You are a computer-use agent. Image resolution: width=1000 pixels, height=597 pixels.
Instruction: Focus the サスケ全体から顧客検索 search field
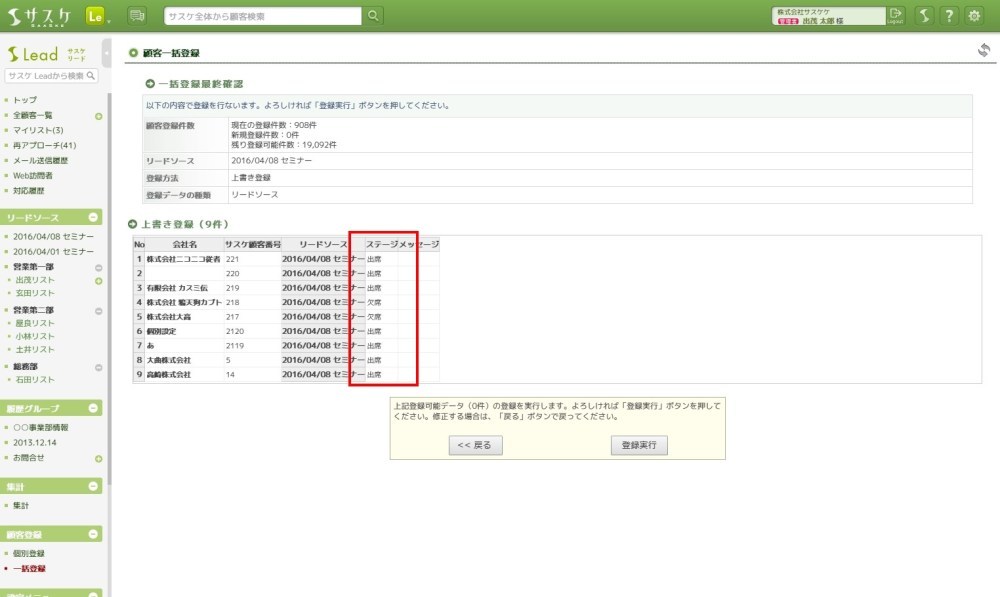pyautogui.click(x=262, y=15)
